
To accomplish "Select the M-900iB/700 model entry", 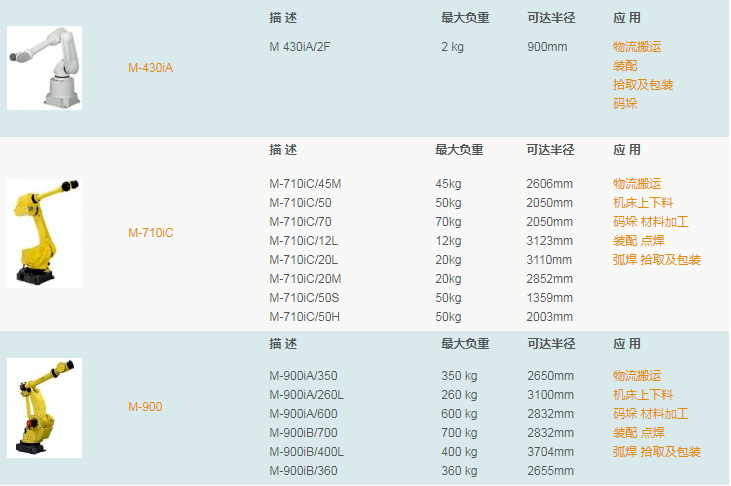I will point(303,433).
